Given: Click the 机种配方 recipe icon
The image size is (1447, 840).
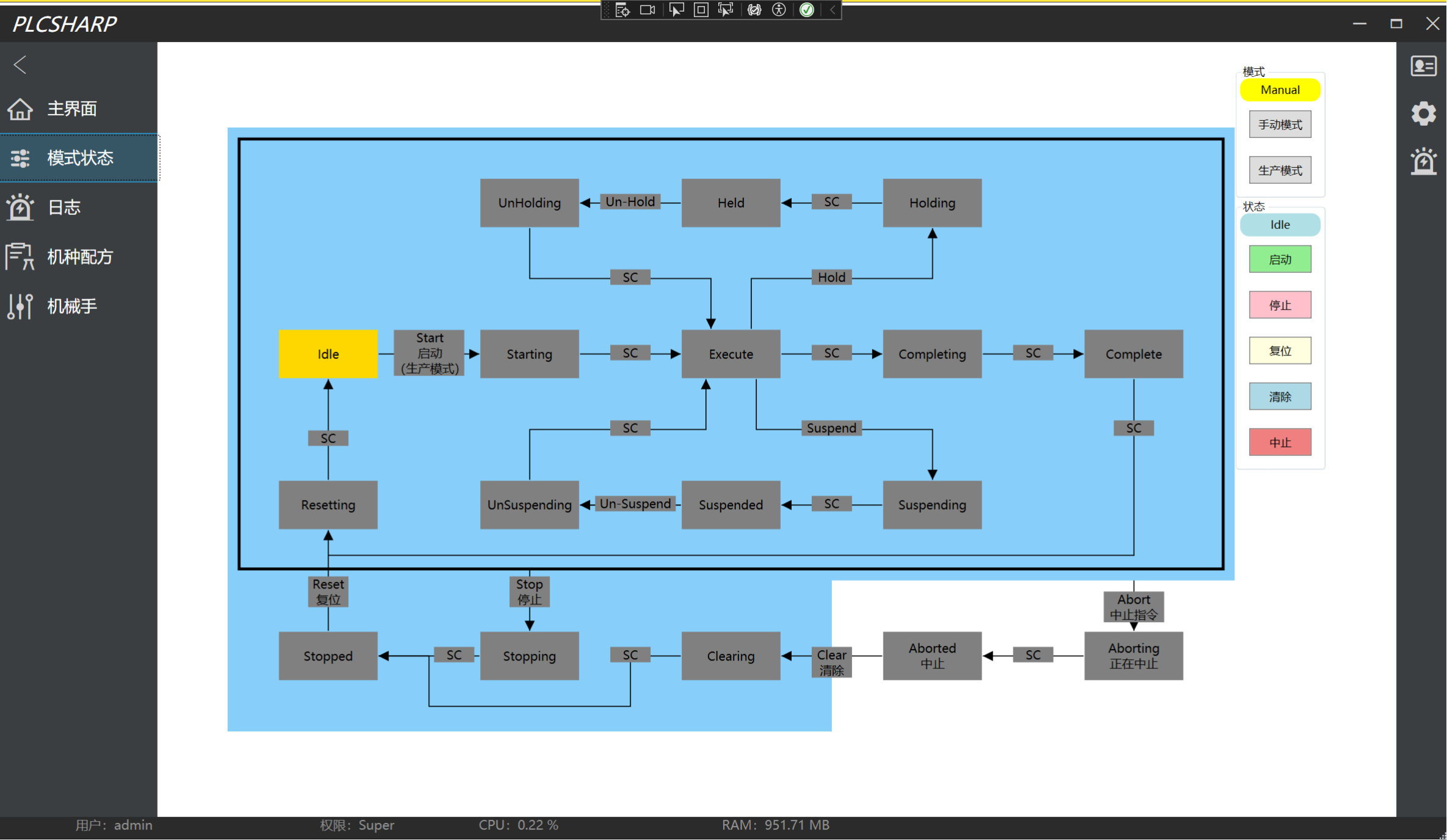Looking at the screenshot, I should pyautogui.click(x=20, y=256).
